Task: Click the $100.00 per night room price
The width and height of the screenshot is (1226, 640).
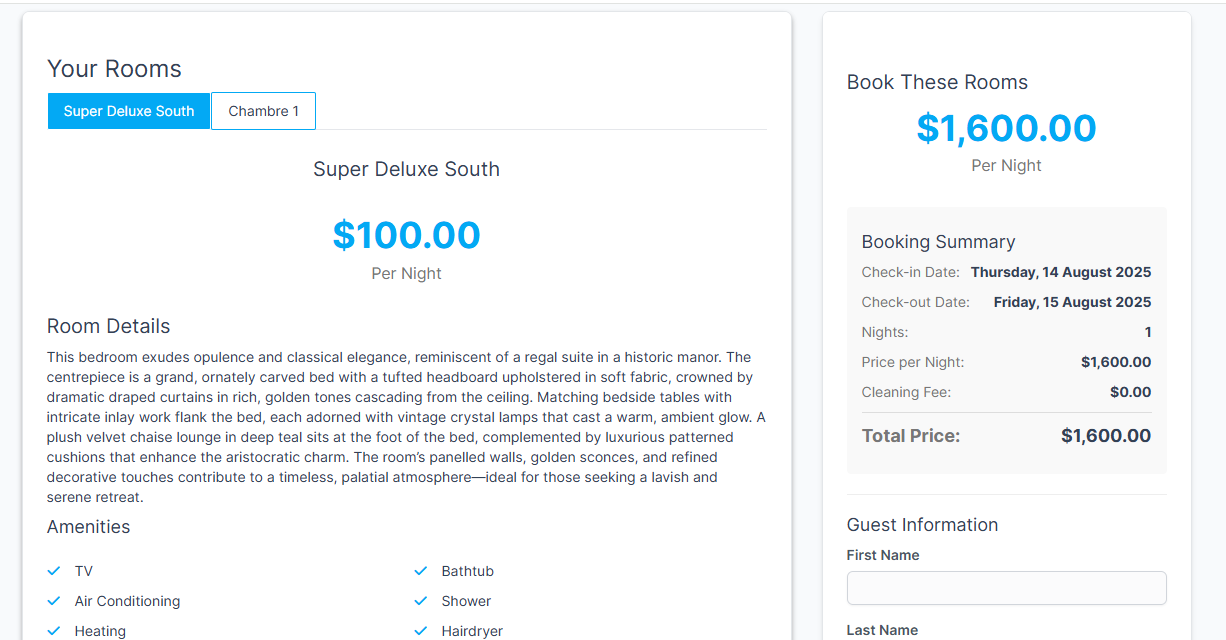Action: [406, 235]
